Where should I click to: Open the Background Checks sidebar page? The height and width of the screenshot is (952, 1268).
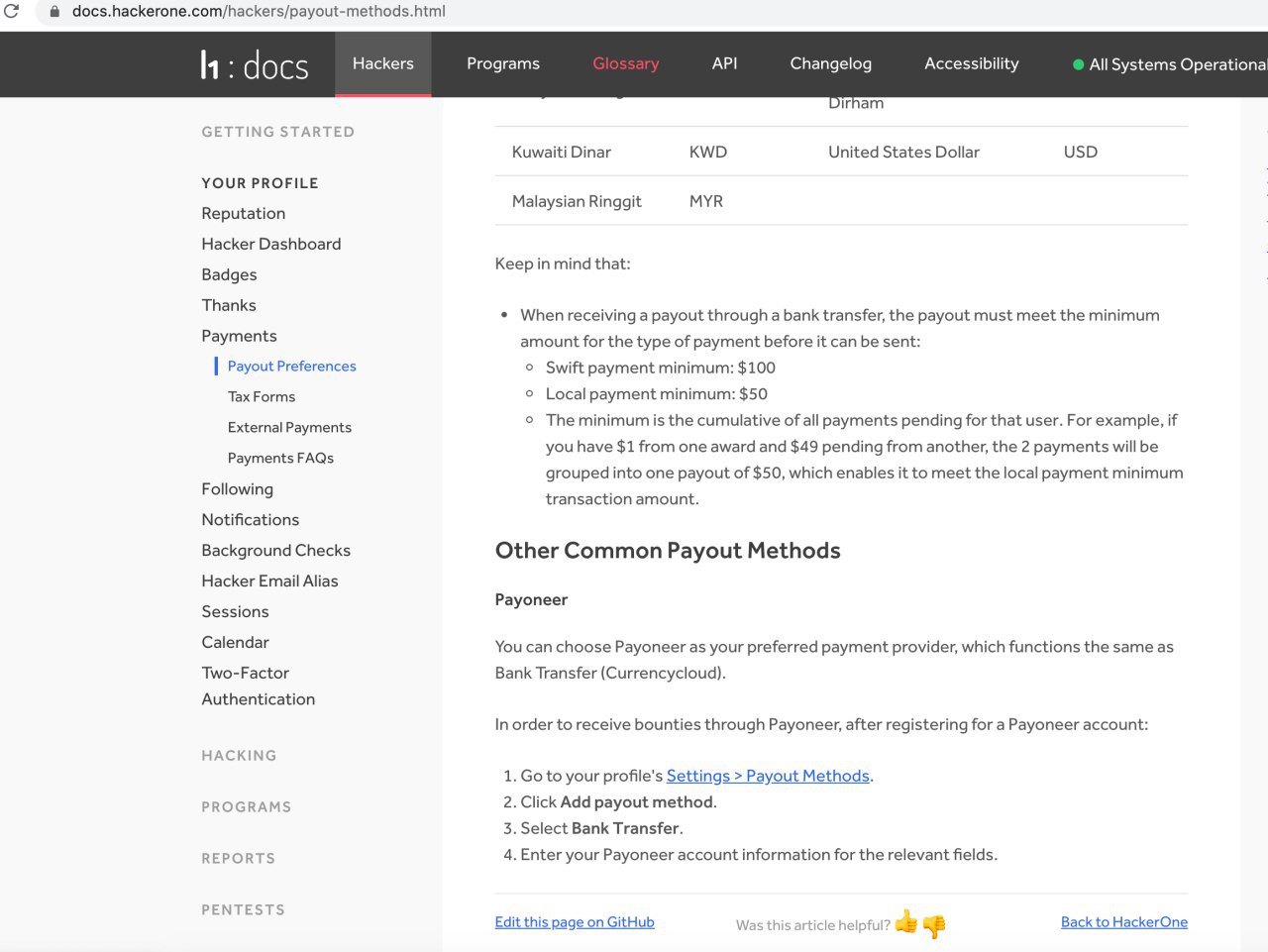(x=276, y=551)
